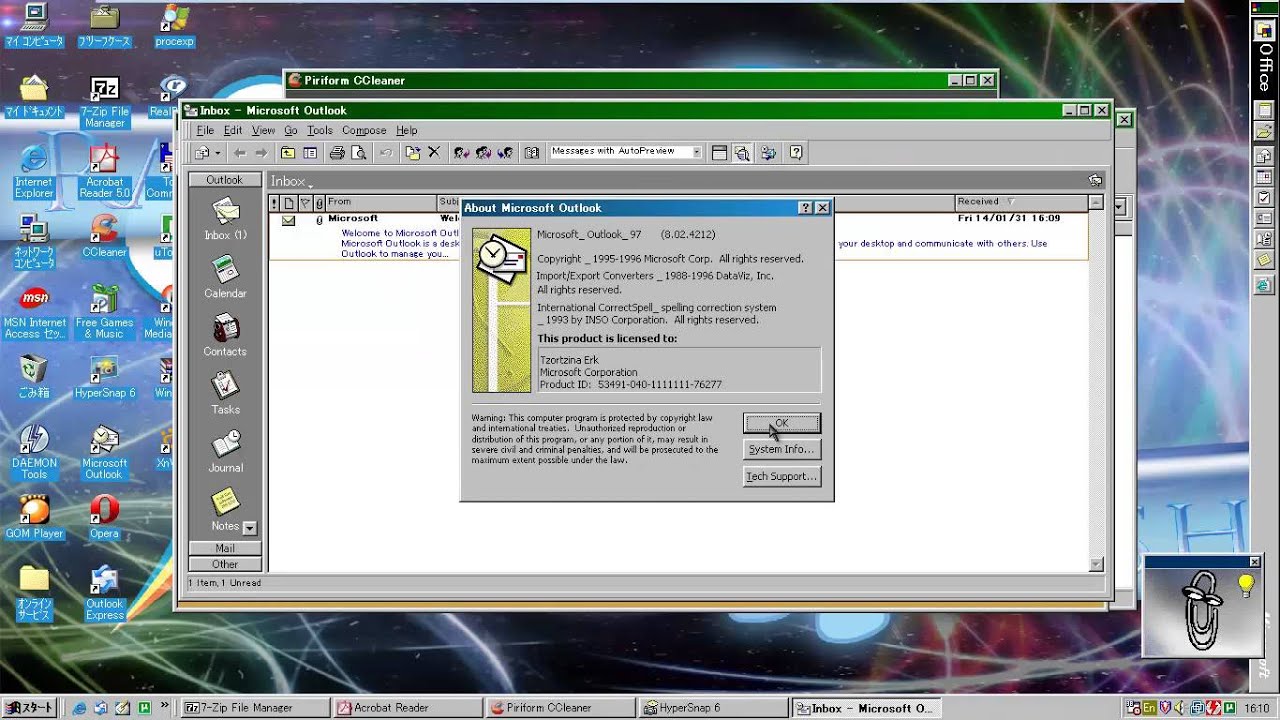
Task: Switch to Piriform CCleaner taskbar button
Action: coord(560,707)
